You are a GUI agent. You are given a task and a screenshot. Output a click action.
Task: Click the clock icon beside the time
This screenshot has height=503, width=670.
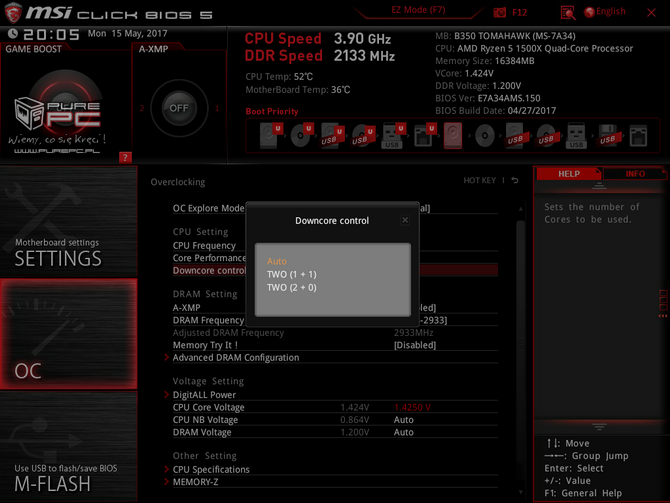[12, 33]
